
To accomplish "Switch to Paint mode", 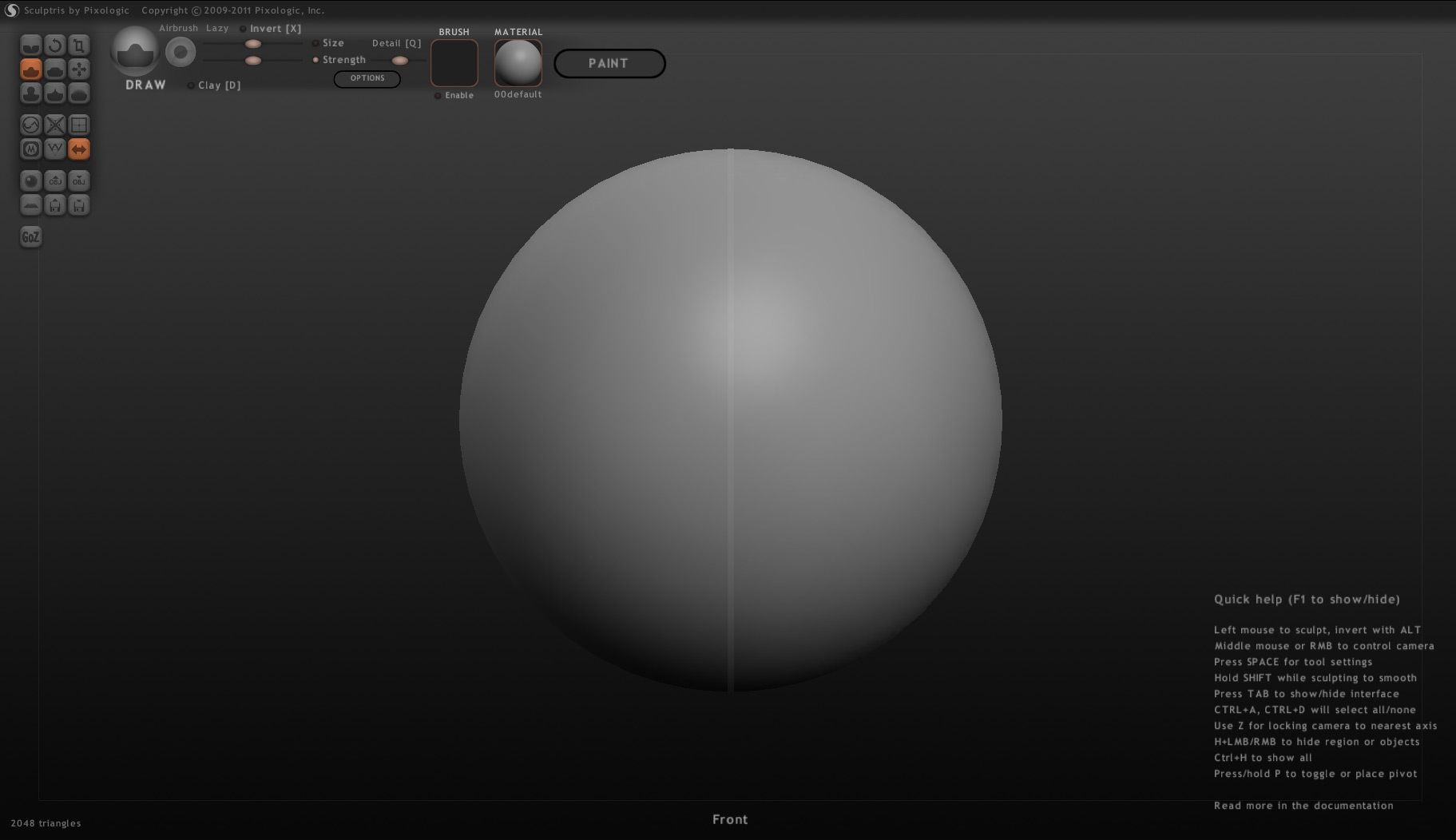I will click(x=609, y=63).
